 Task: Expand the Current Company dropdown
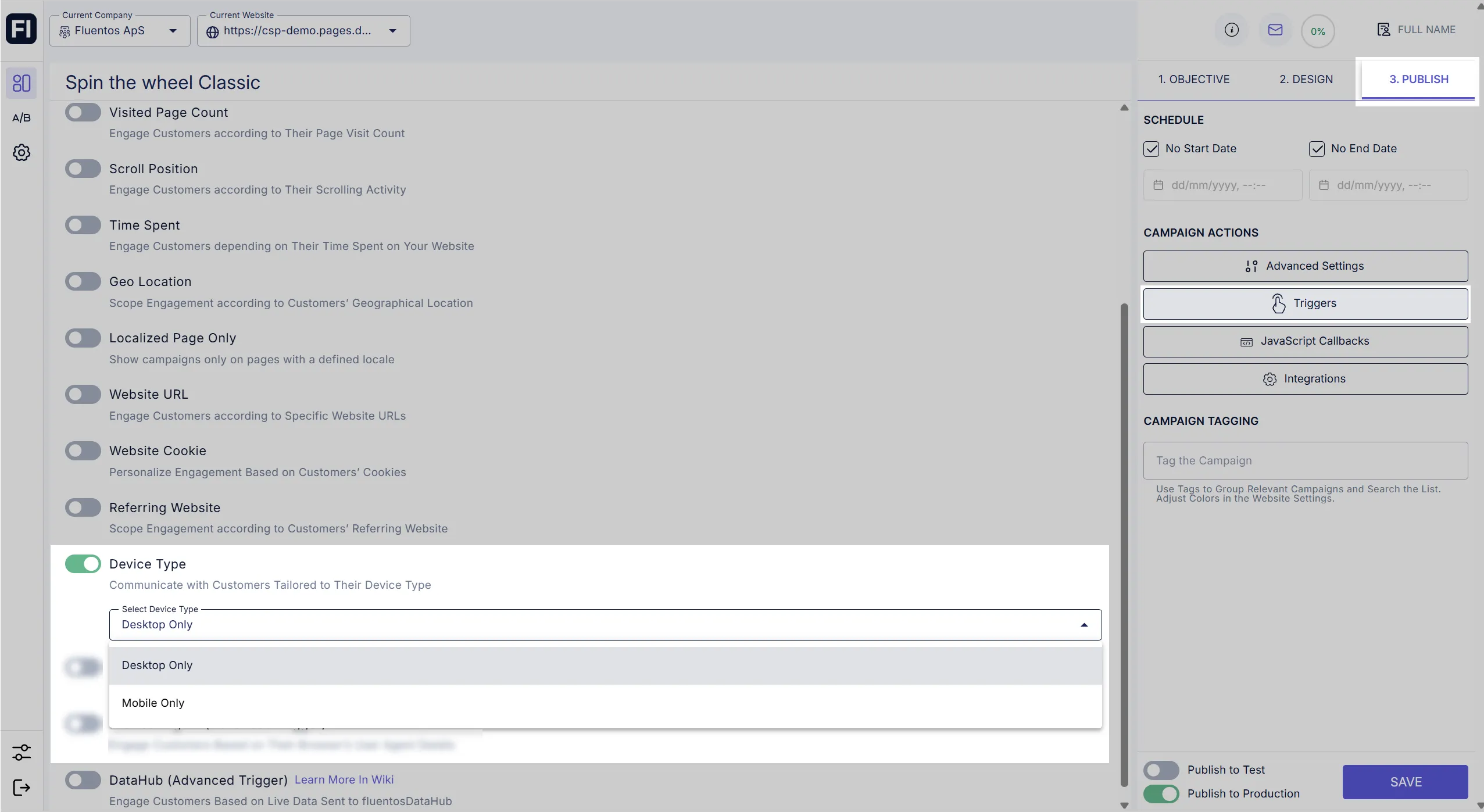coord(120,31)
